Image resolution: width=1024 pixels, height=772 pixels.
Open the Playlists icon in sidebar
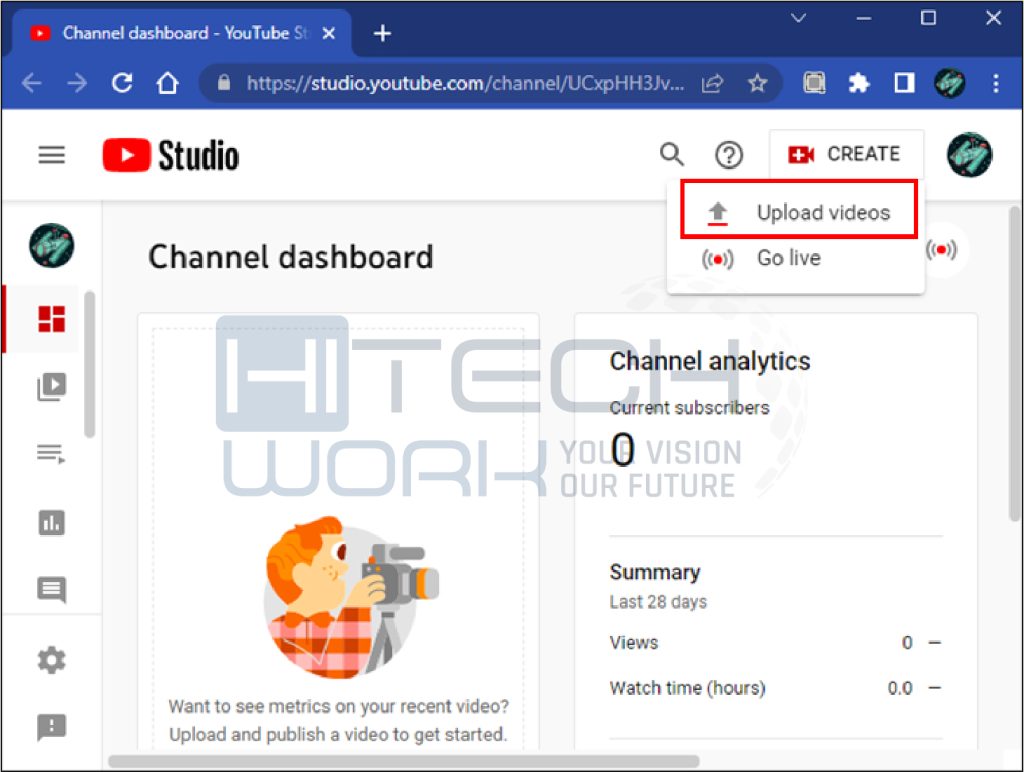(x=51, y=453)
